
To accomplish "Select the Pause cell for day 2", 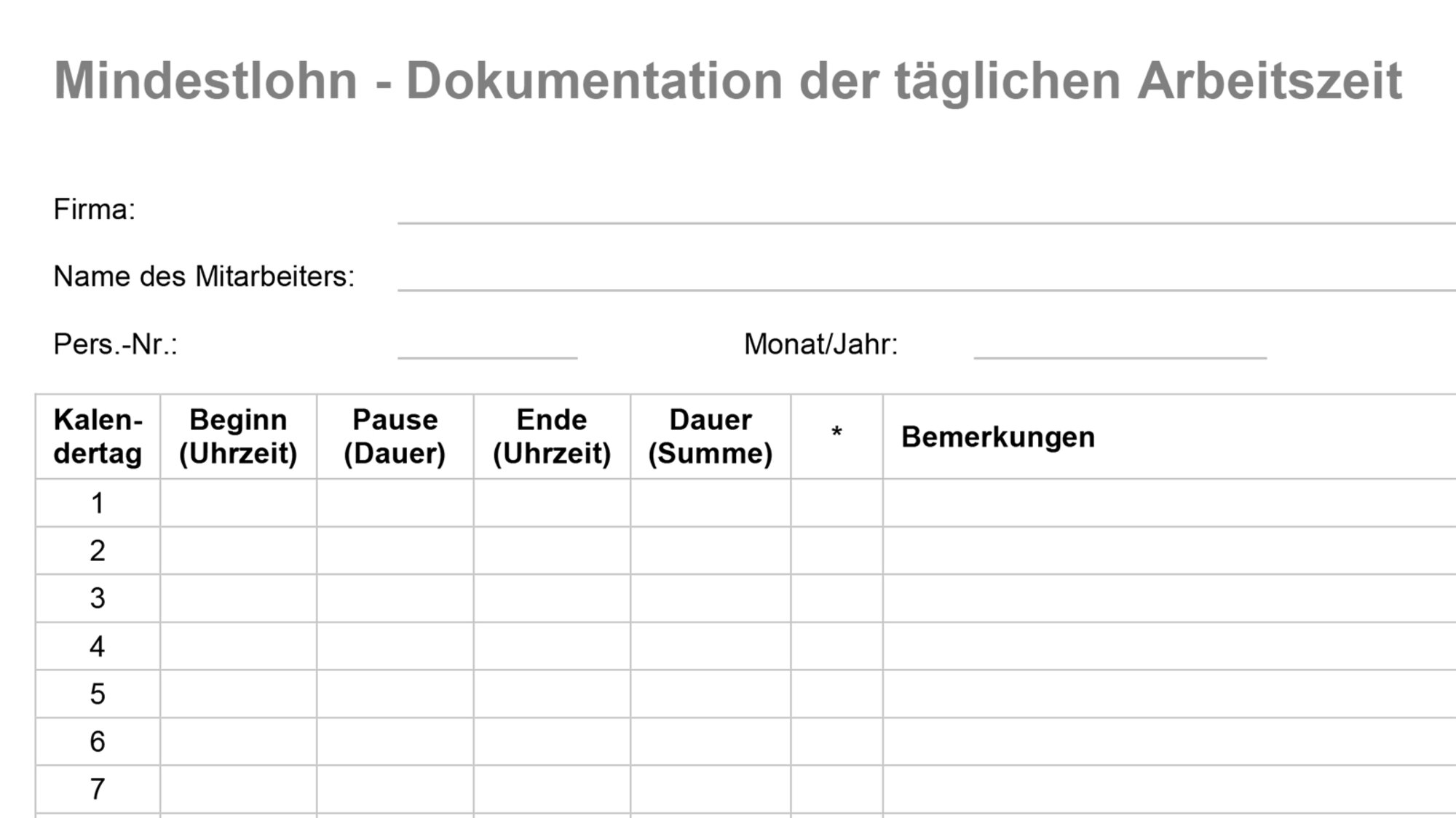I will (395, 550).
